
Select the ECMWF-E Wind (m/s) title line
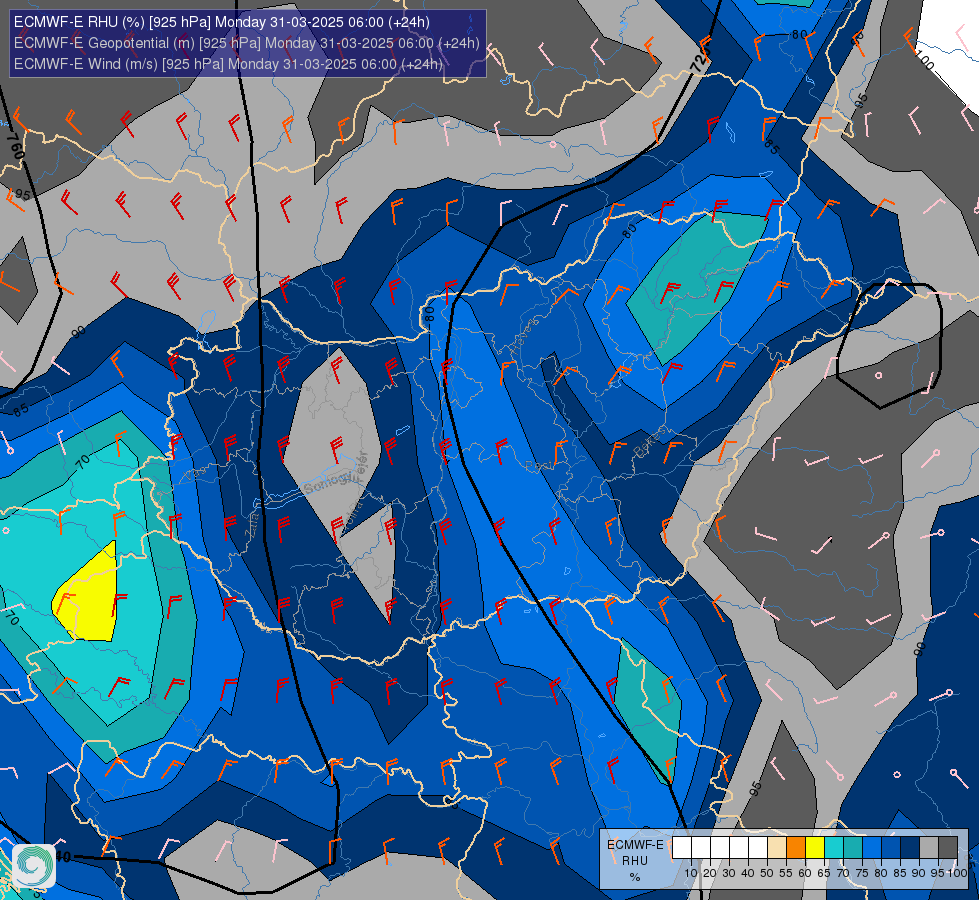(229, 64)
